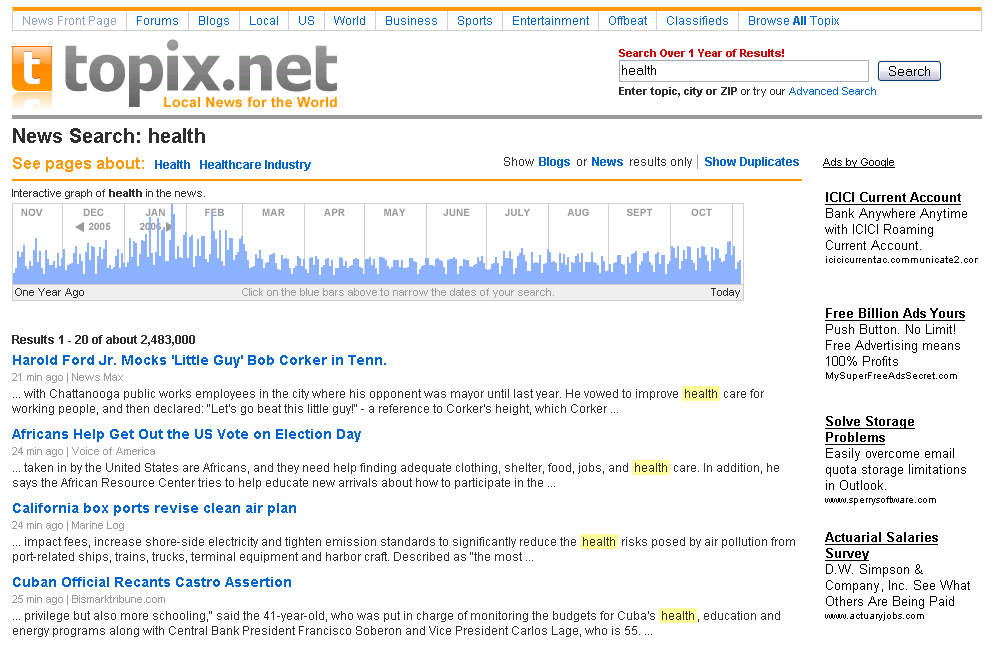Click the topix.net wordmark logo
This screenshot has height=647, width=992.
201,75
